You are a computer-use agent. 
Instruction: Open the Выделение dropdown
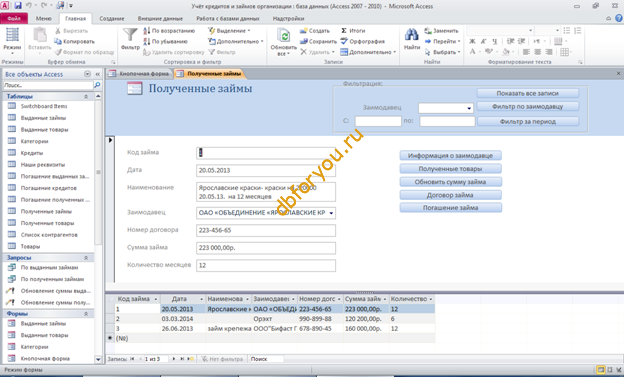click(x=230, y=31)
